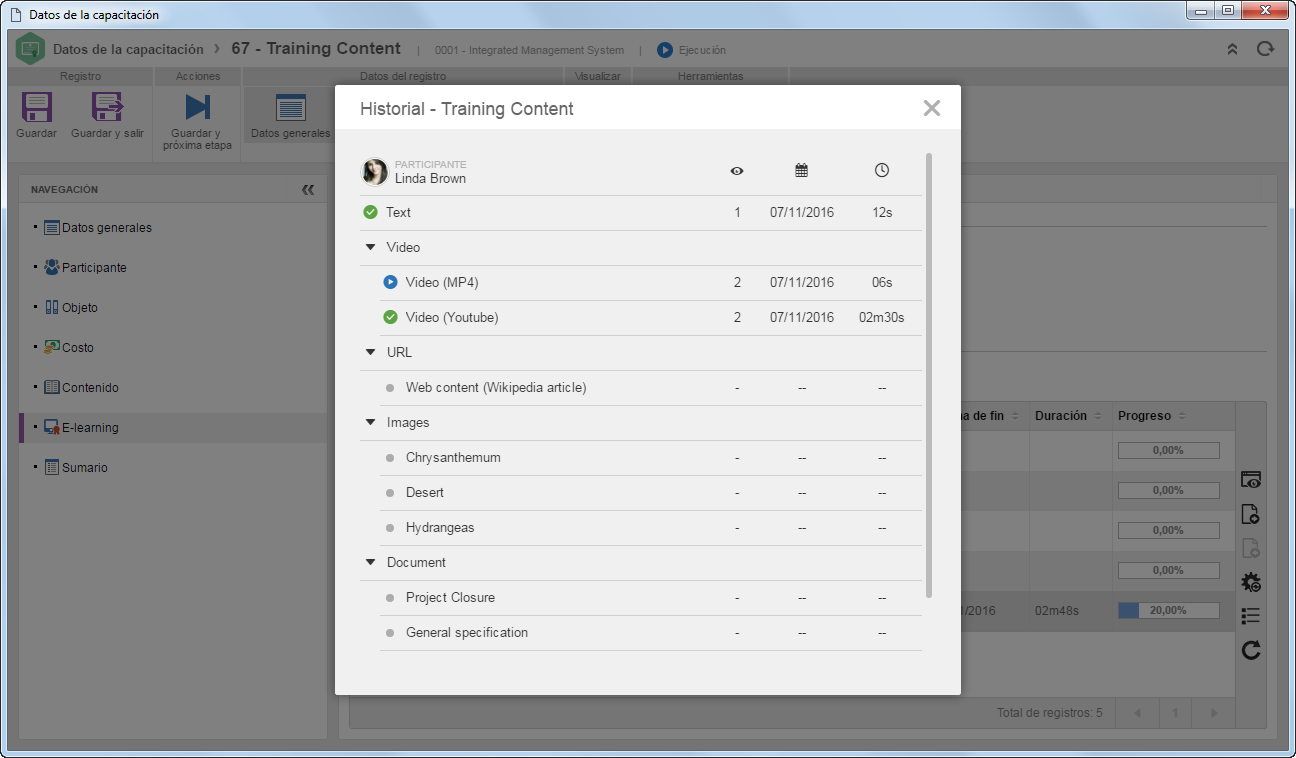Screen dimensions: 1296x758
Task: Click the Ejecución status play icon
Action: pyautogui.click(x=665, y=49)
